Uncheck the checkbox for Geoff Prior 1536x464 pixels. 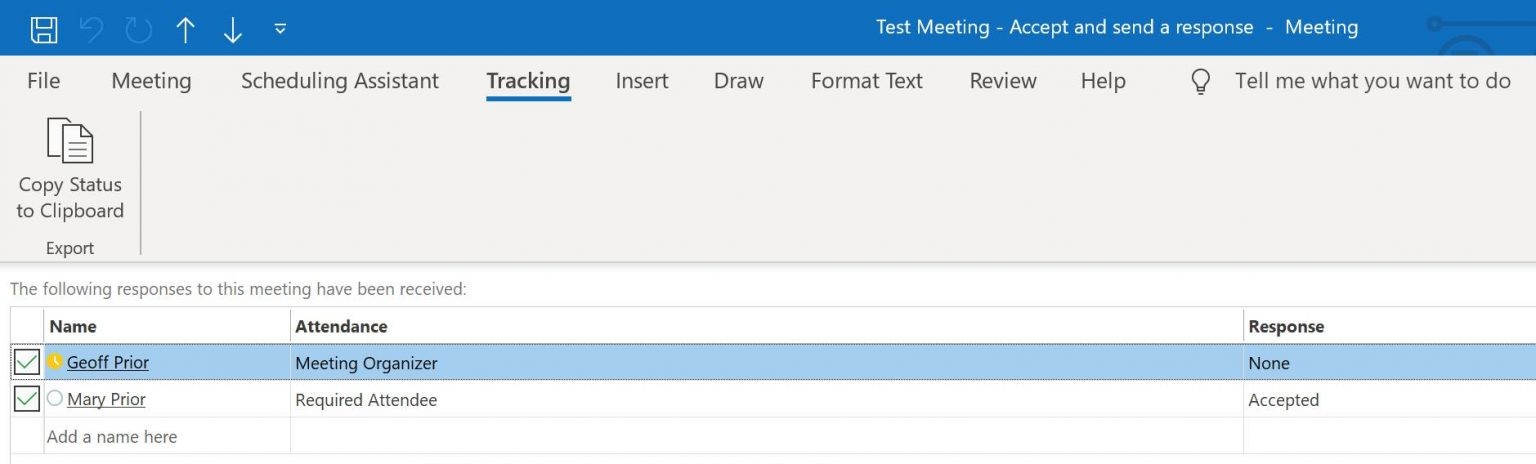coord(27,363)
